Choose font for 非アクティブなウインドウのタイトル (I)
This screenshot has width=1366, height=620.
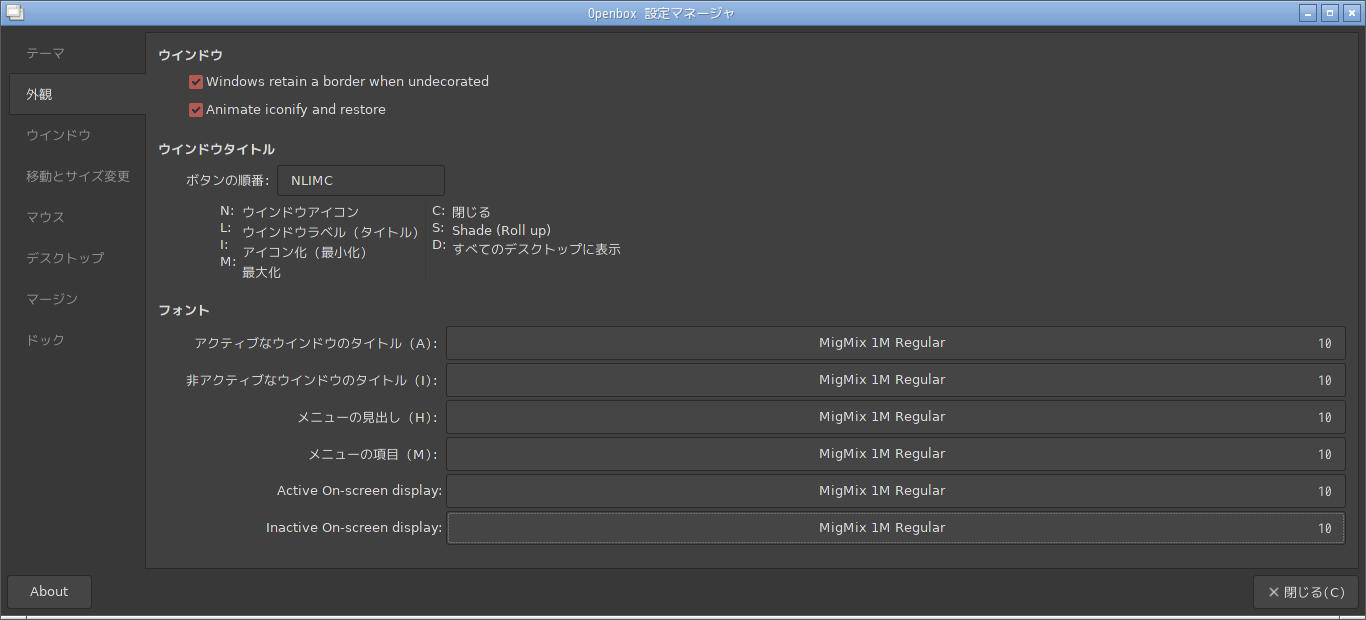pyautogui.click(x=895, y=380)
